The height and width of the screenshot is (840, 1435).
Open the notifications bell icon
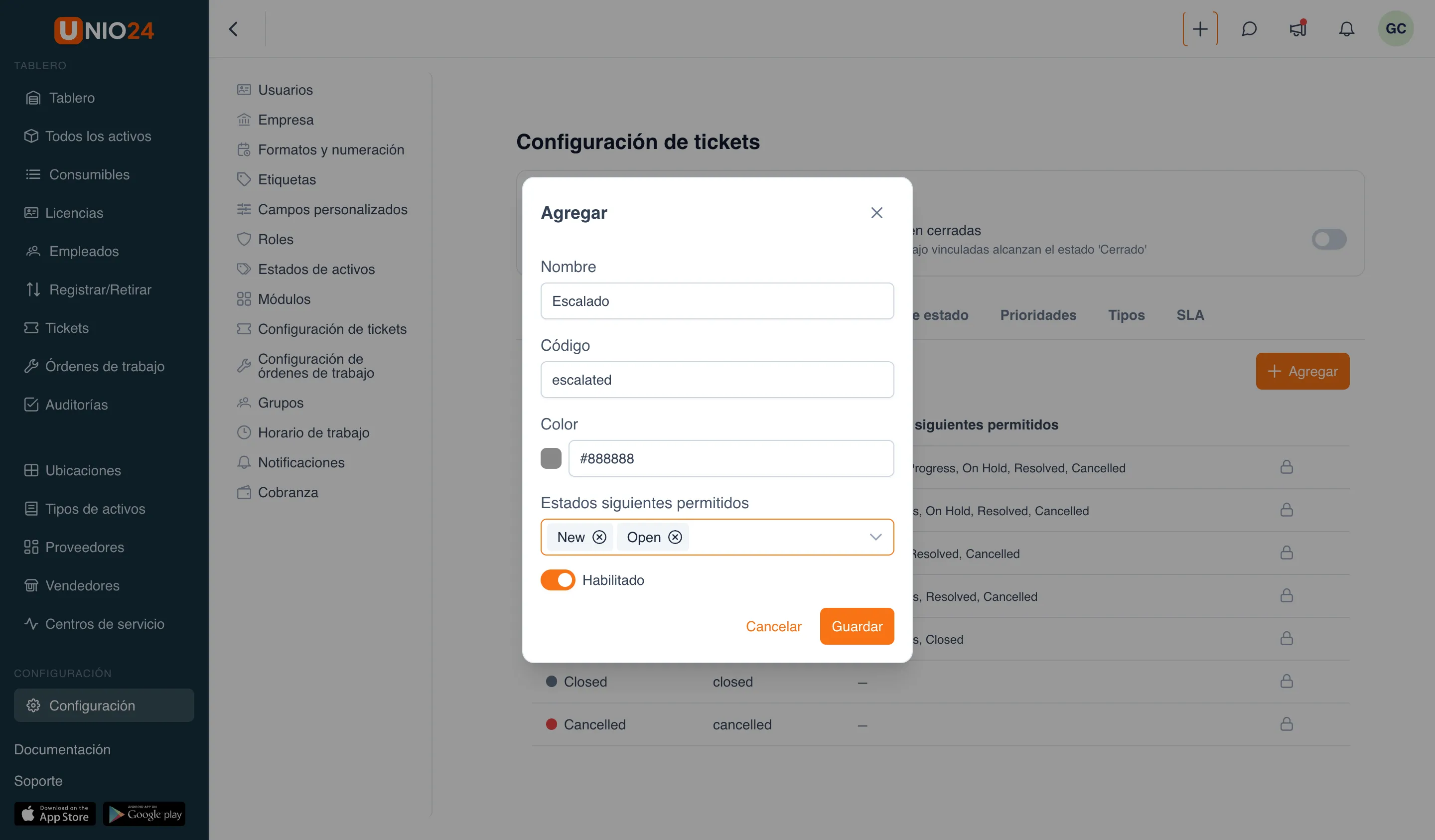pos(1346,29)
